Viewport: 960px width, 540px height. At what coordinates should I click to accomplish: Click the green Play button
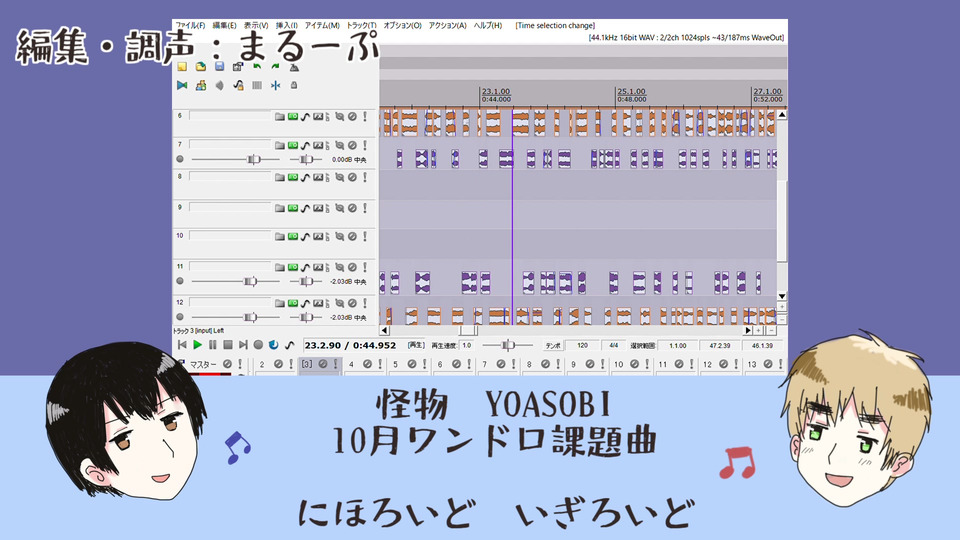197,345
